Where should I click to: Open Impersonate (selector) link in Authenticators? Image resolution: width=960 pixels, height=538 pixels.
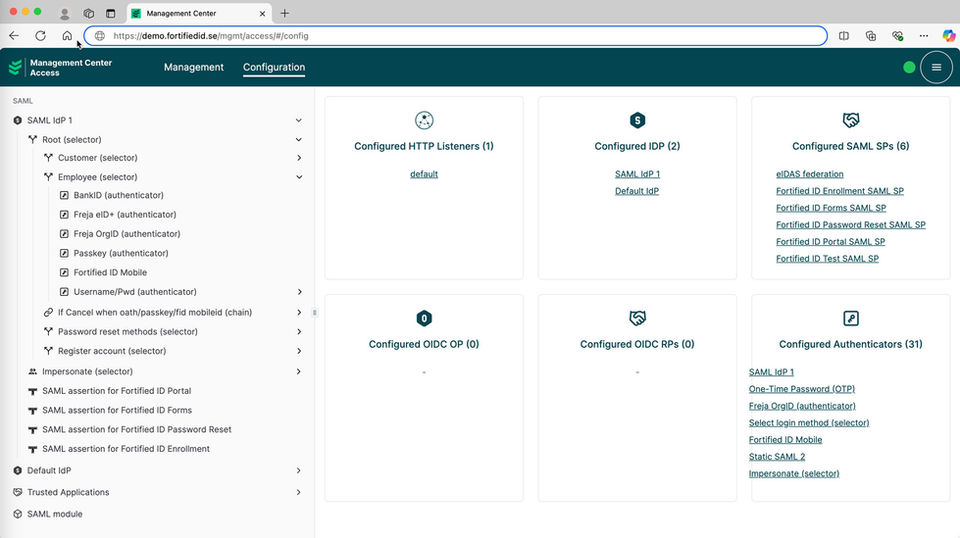tap(793, 474)
